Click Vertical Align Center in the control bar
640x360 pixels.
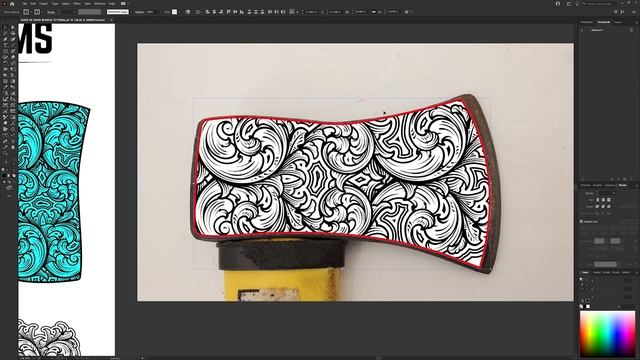tap(235, 12)
